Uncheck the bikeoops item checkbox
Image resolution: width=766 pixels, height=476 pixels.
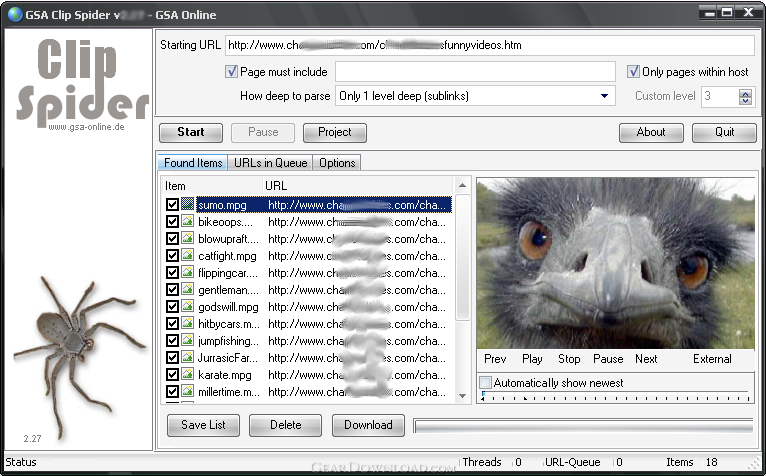tap(172, 222)
